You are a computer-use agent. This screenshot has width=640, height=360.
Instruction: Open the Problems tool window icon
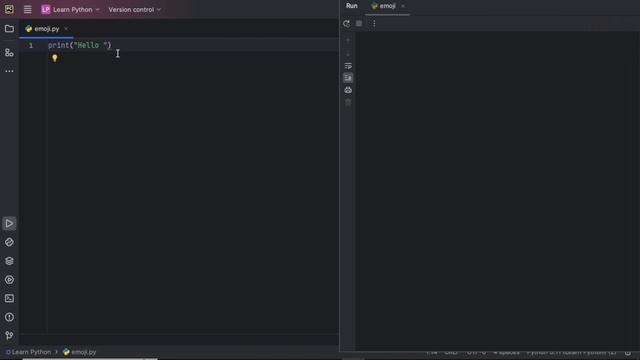click(9, 317)
